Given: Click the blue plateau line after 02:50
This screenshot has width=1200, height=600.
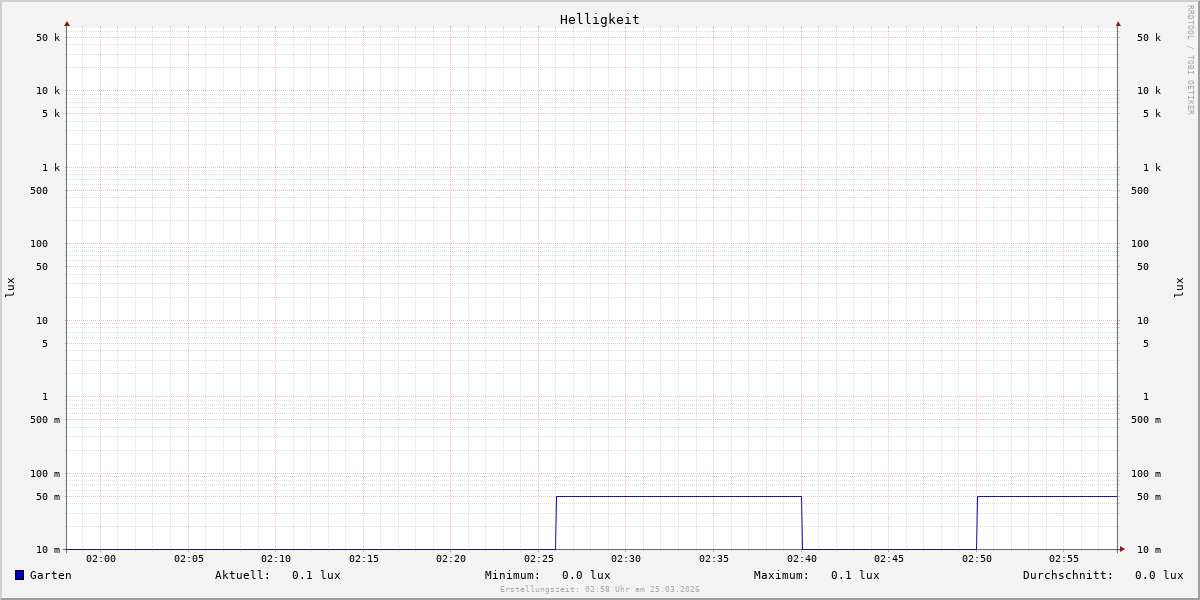Looking at the screenshot, I should click(1047, 496).
